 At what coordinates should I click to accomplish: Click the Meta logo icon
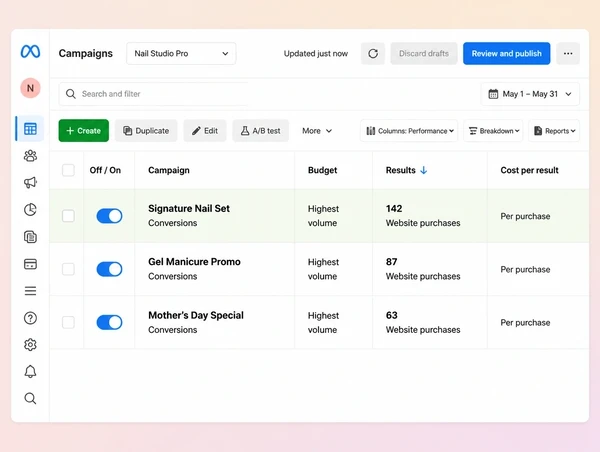click(30, 52)
